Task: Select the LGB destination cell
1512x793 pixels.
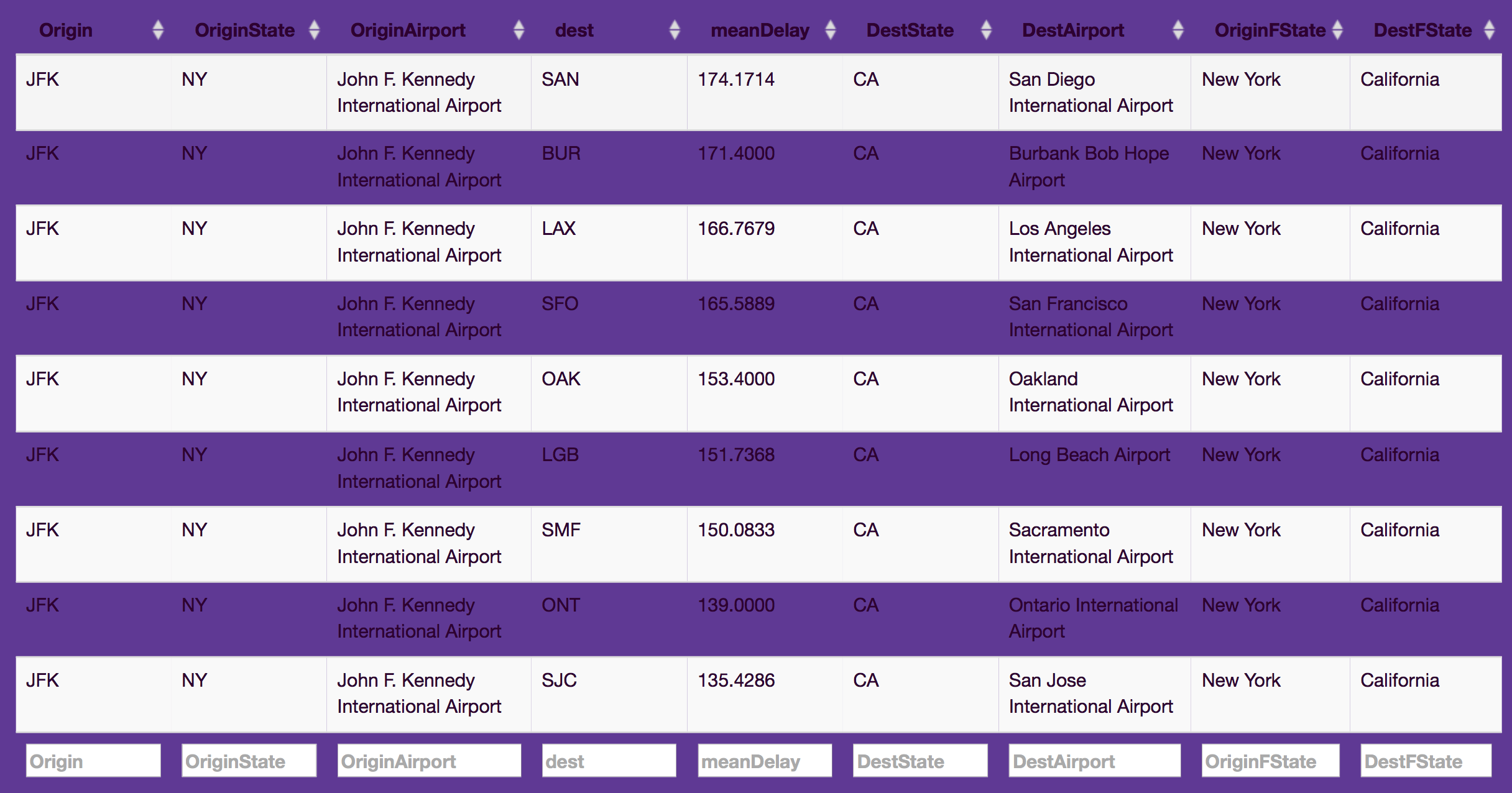Action: [609, 469]
